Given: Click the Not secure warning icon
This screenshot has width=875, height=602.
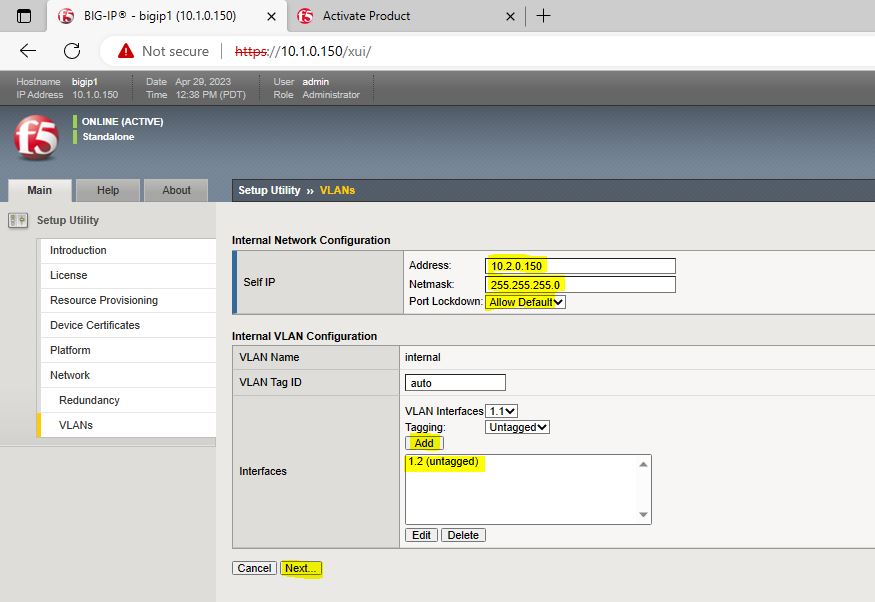Looking at the screenshot, I should click(125, 51).
